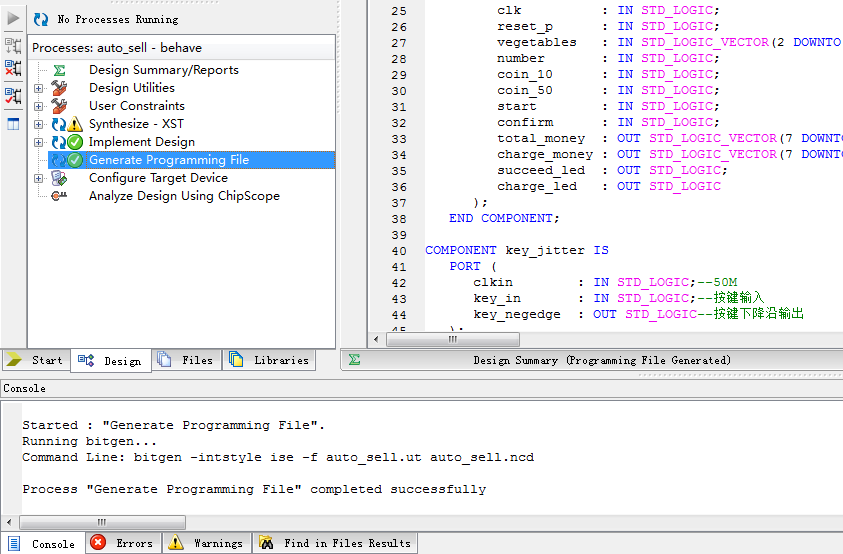Click the Run process play button
Viewport: 843px width, 554px height.
13,19
